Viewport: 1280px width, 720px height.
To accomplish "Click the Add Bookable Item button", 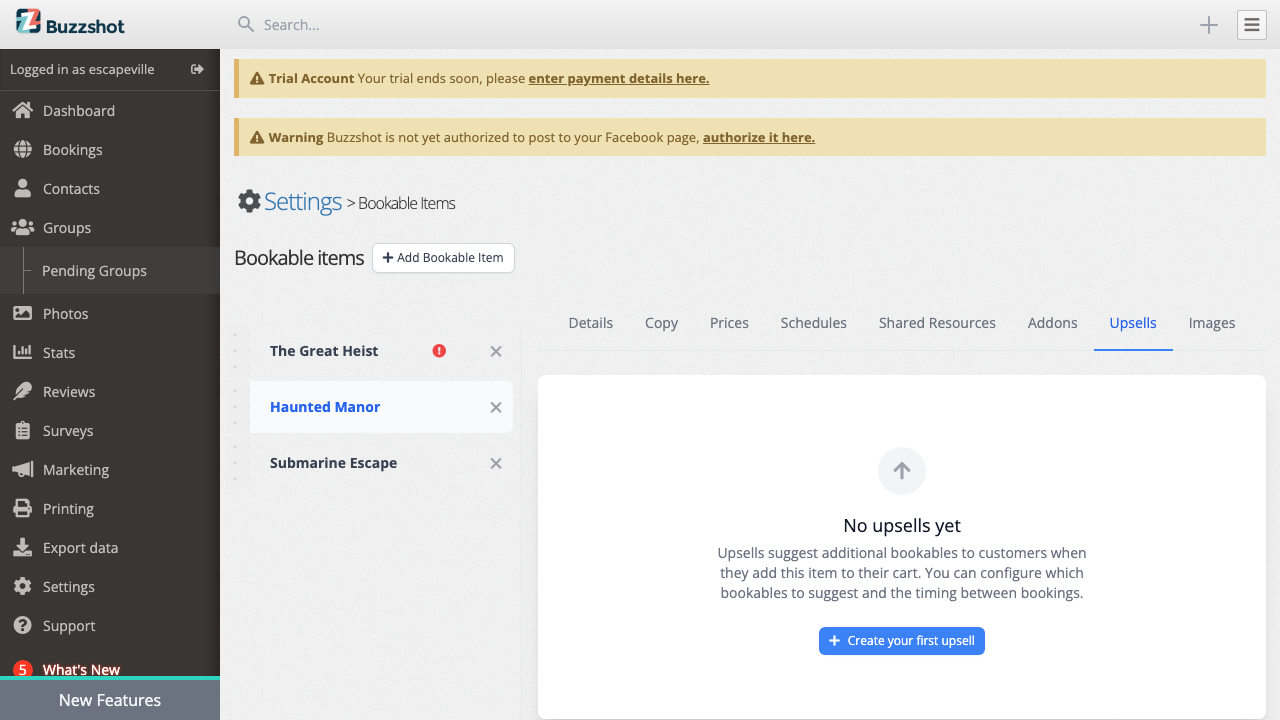I will (x=443, y=257).
